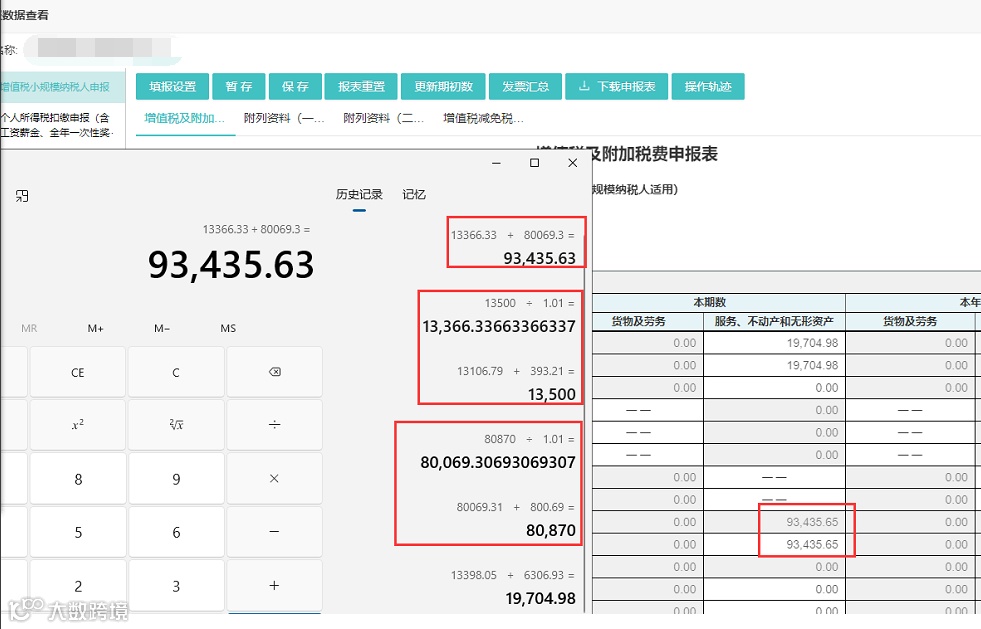Click the 填报设置 button

(x=173, y=86)
